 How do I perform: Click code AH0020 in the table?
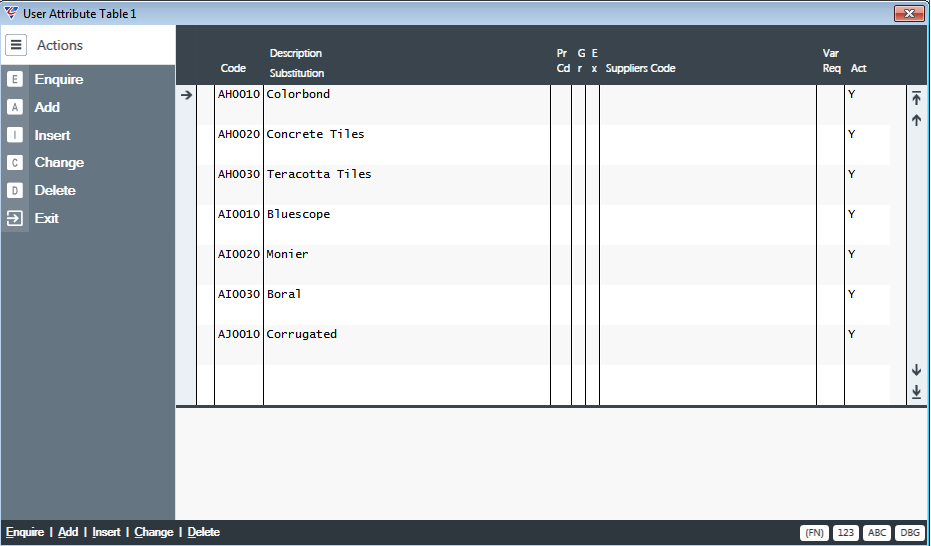(239, 134)
